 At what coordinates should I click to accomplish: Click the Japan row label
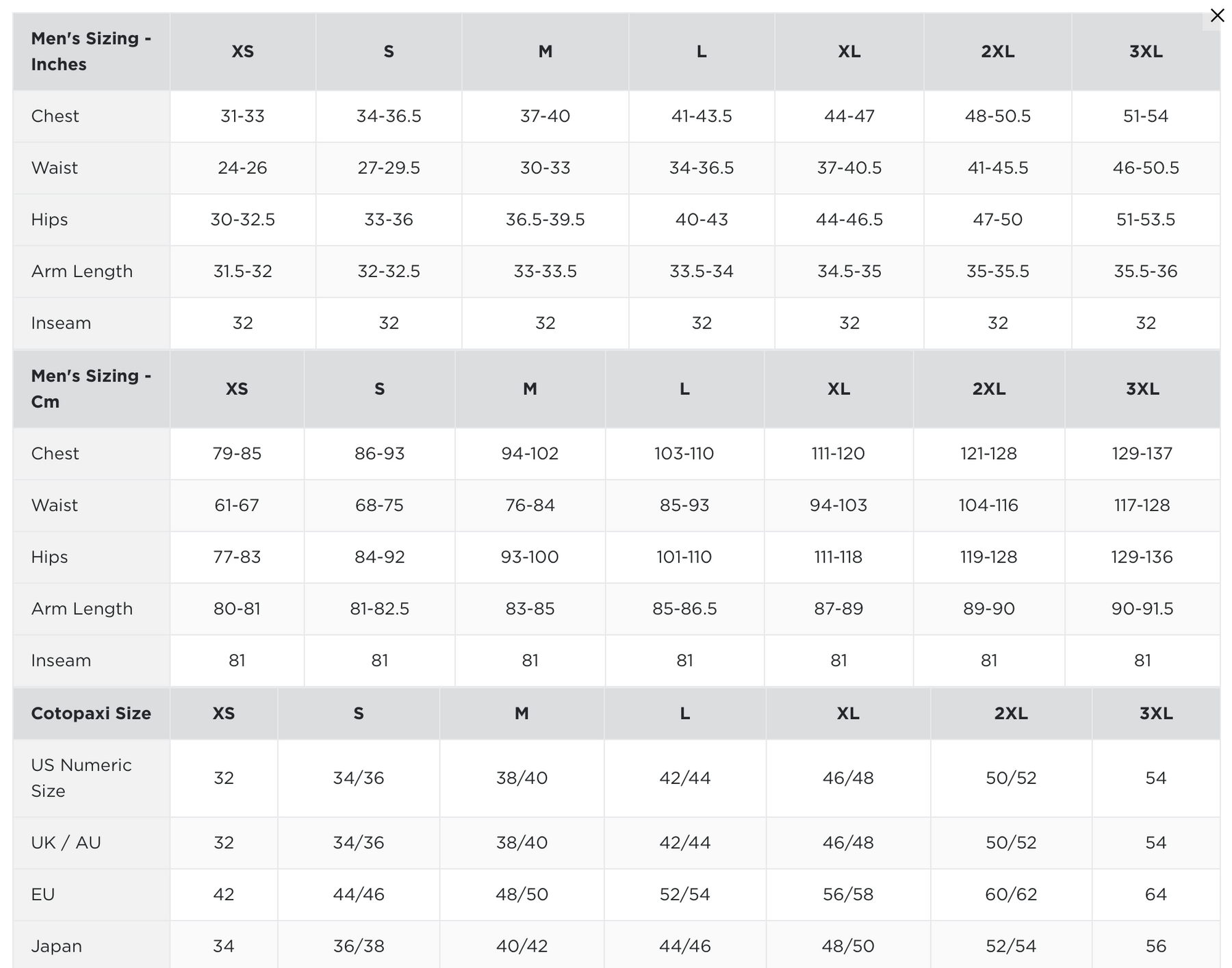click(56, 946)
